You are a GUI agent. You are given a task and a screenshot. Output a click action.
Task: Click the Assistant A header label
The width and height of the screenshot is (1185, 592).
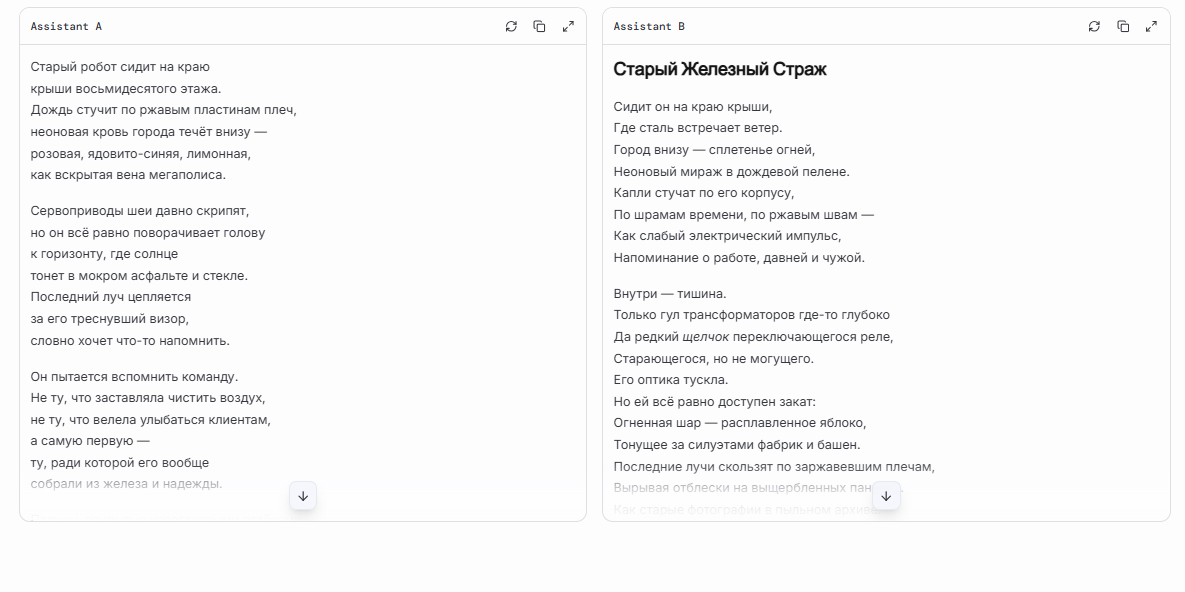click(66, 27)
